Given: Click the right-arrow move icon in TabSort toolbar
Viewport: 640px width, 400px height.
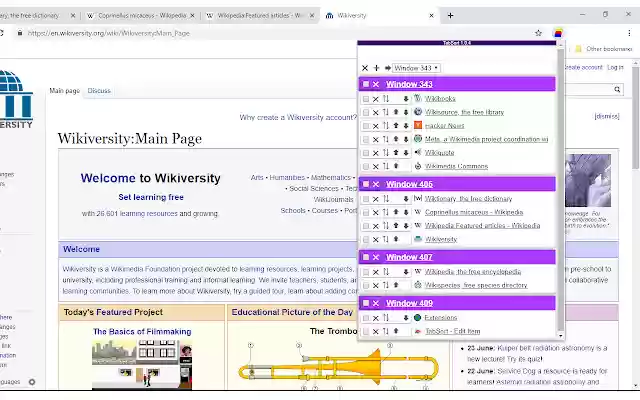Looking at the screenshot, I should click(388, 68).
